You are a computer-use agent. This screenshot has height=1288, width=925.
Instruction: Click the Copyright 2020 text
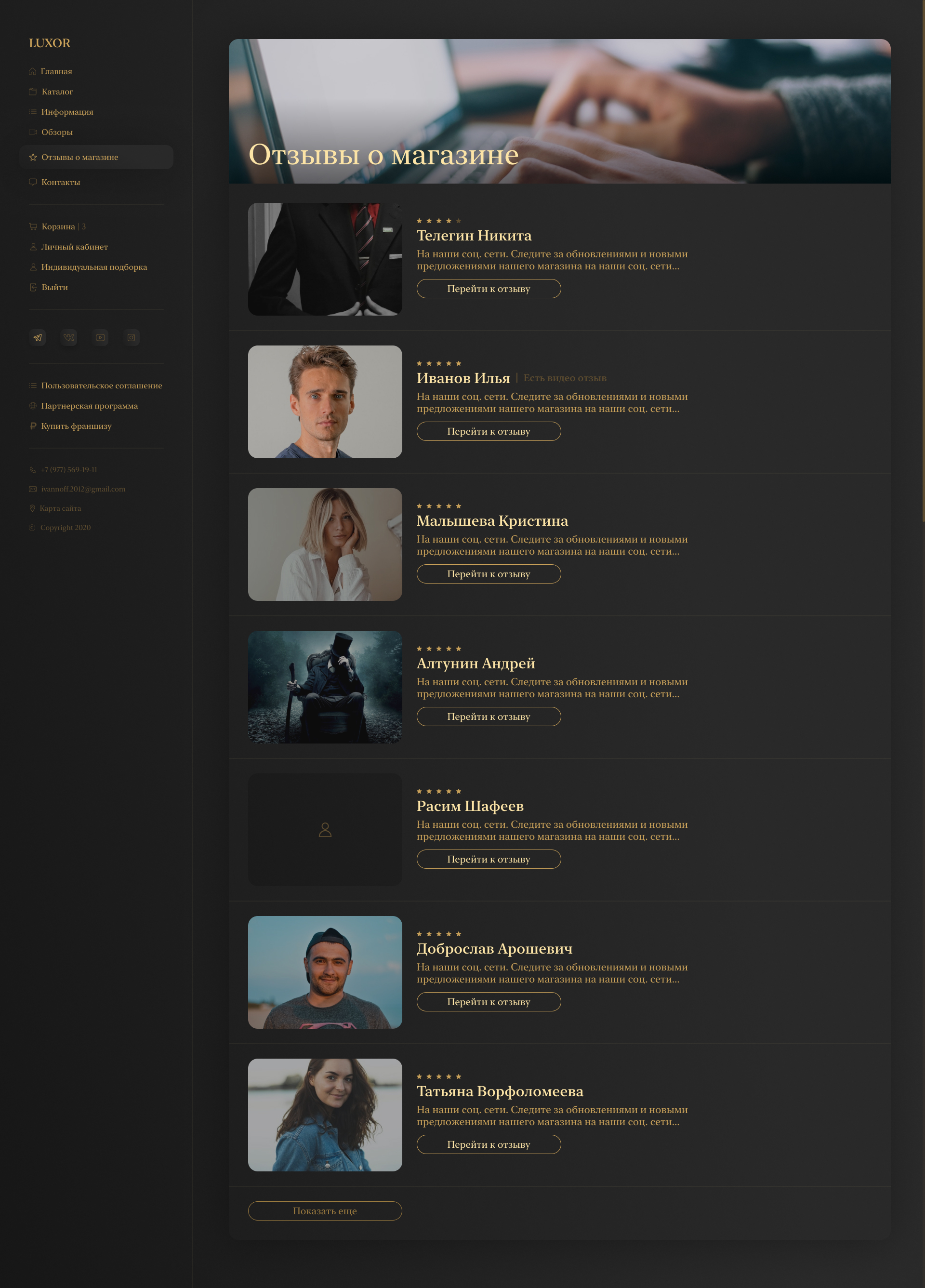tap(66, 528)
